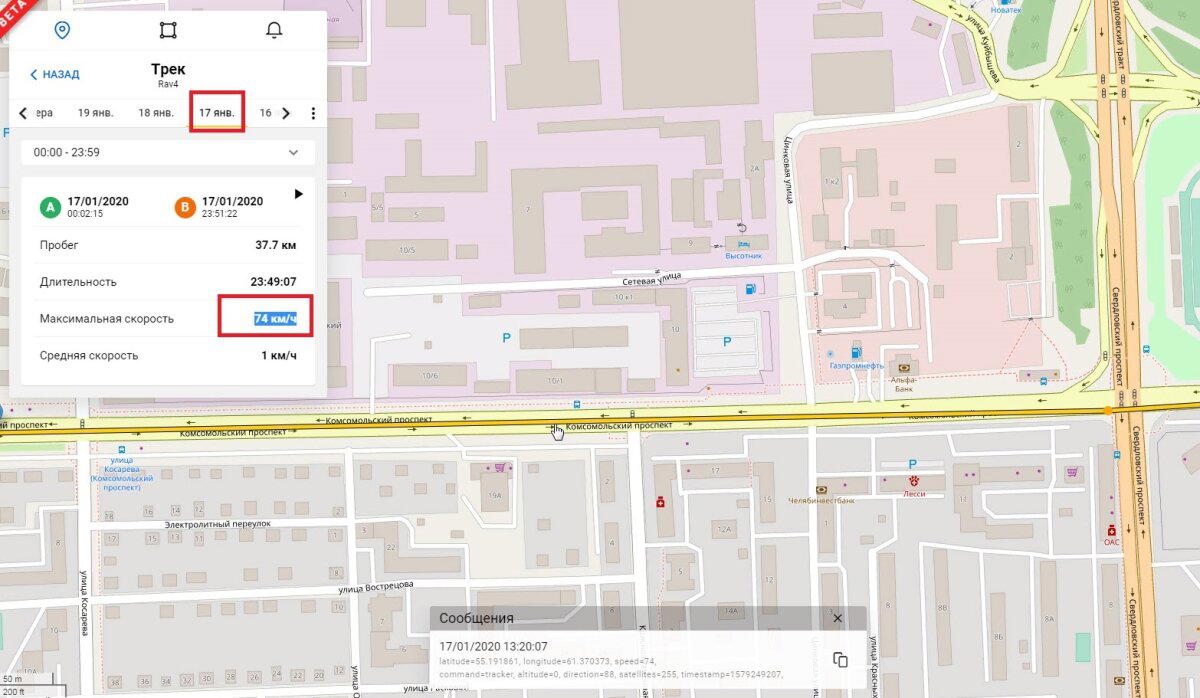Click the Газпромнефть fuel station icon
This screenshot has height=698, width=1200.
pyautogui.click(x=856, y=353)
